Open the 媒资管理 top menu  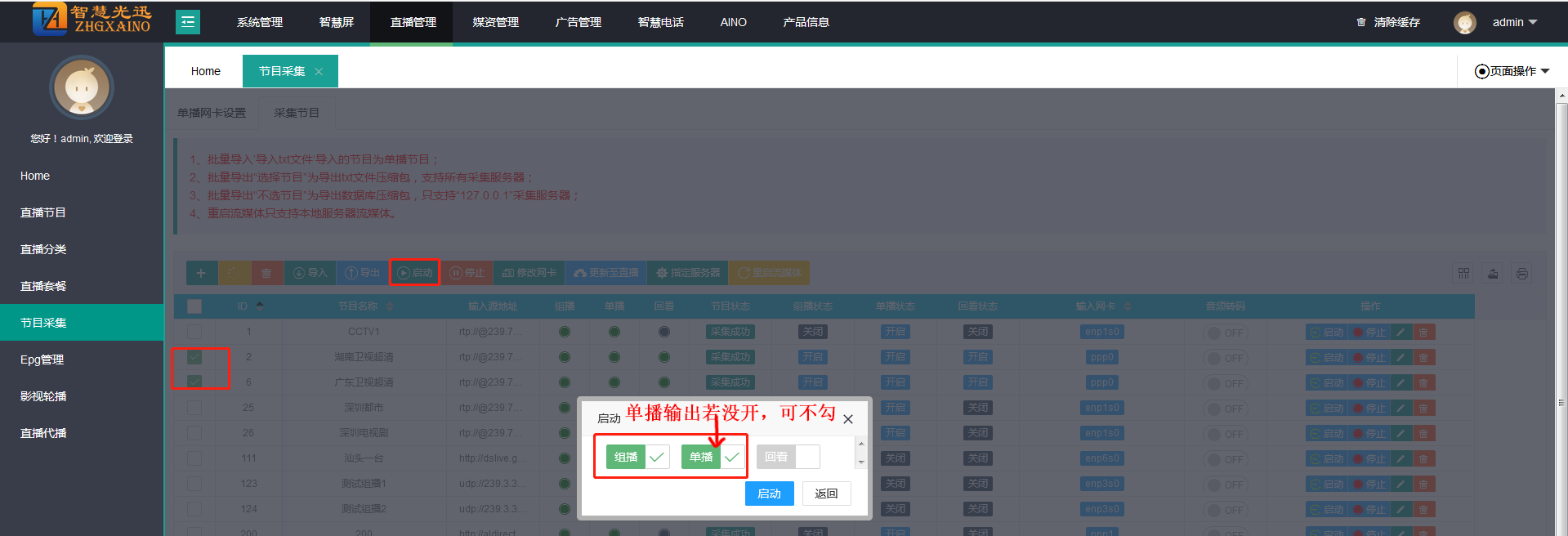[495, 23]
